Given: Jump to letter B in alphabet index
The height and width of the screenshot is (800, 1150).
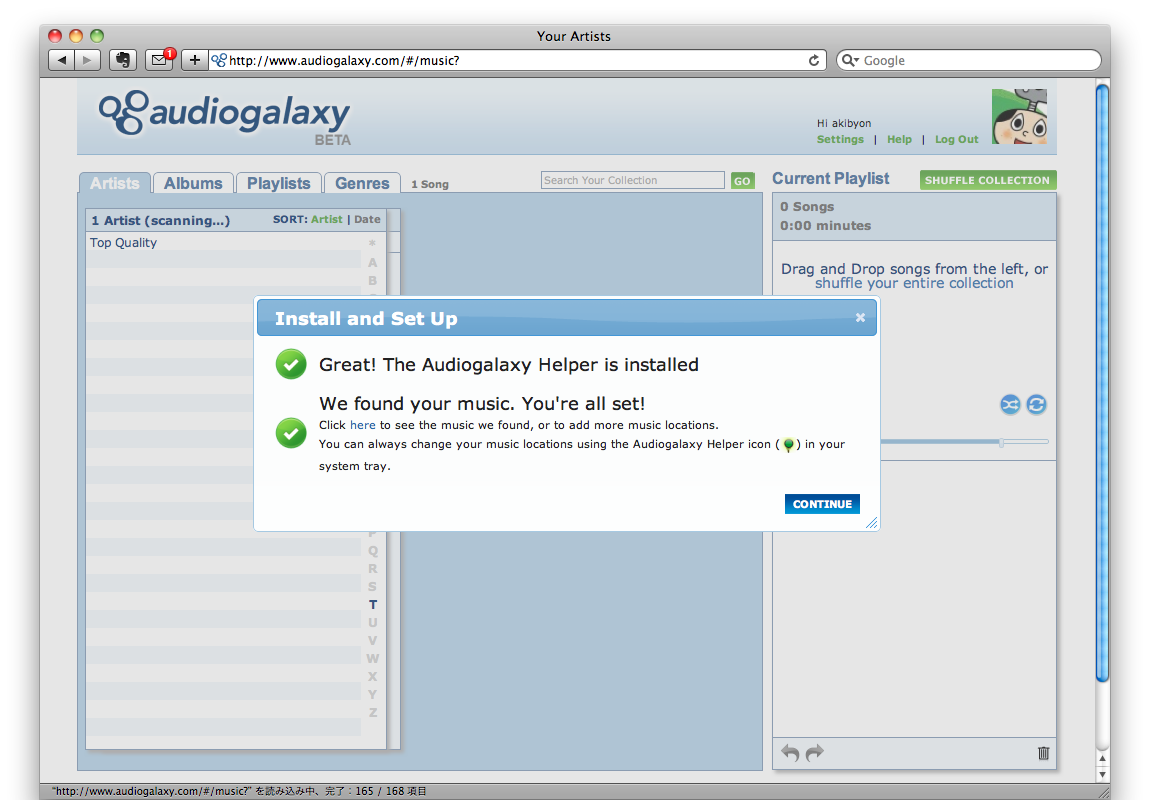Looking at the screenshot, I should 373,281.
